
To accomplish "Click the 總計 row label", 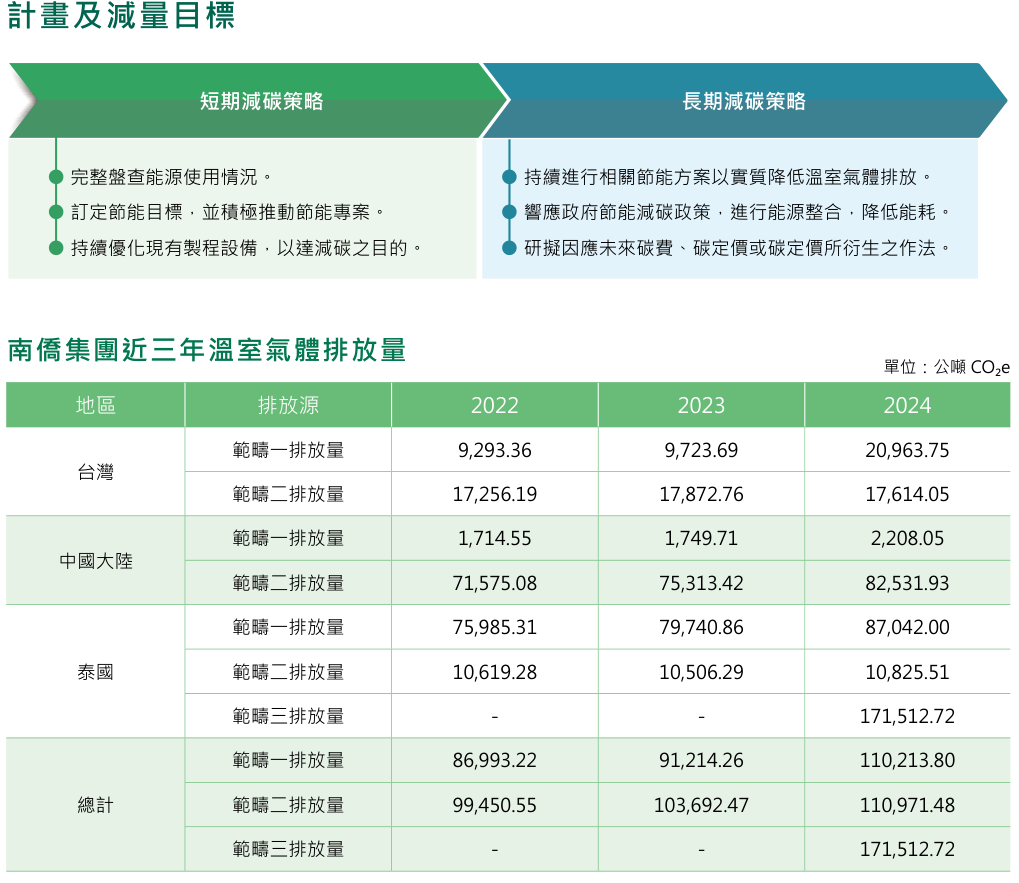I will (96, 805).
